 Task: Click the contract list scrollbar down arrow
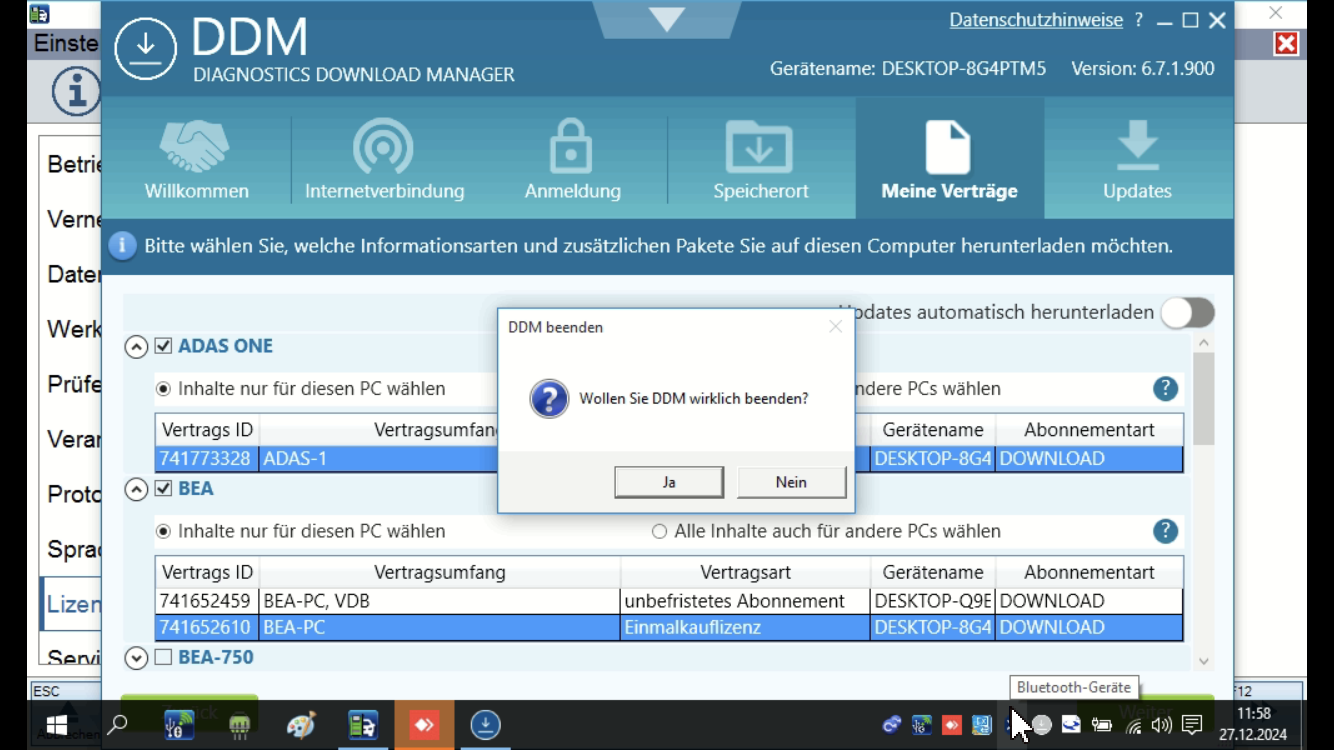tap(1203, 661)
